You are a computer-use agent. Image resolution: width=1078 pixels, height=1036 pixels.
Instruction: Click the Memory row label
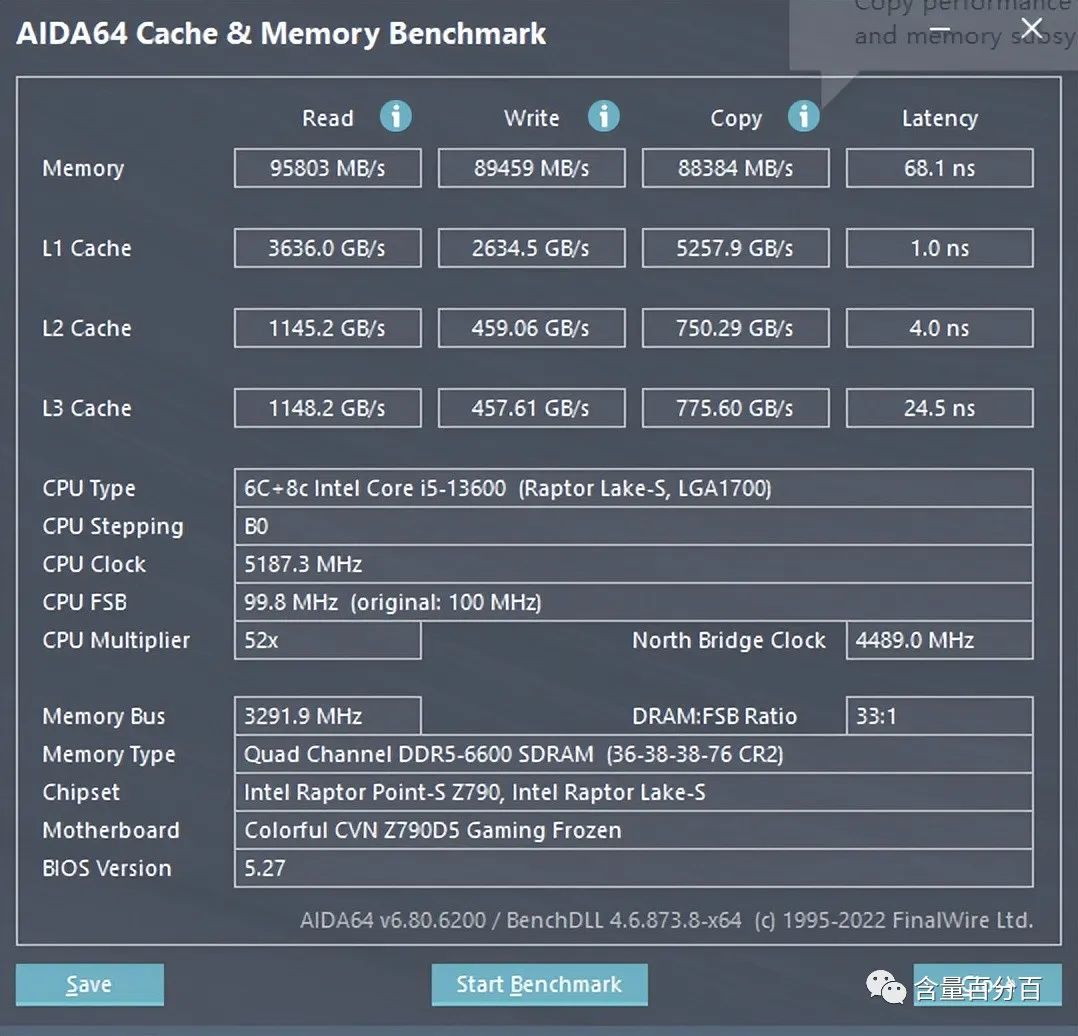(83, 168)
